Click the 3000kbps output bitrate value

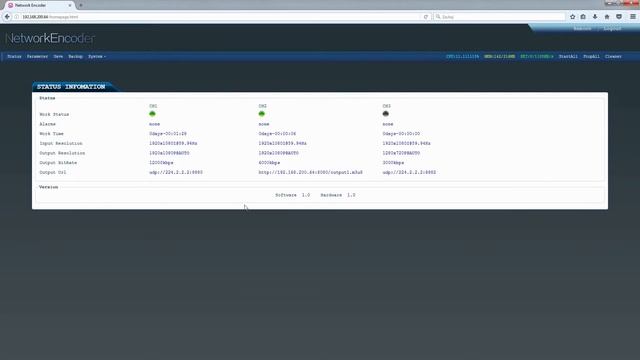pyautogui.click(x=393, y=162)
